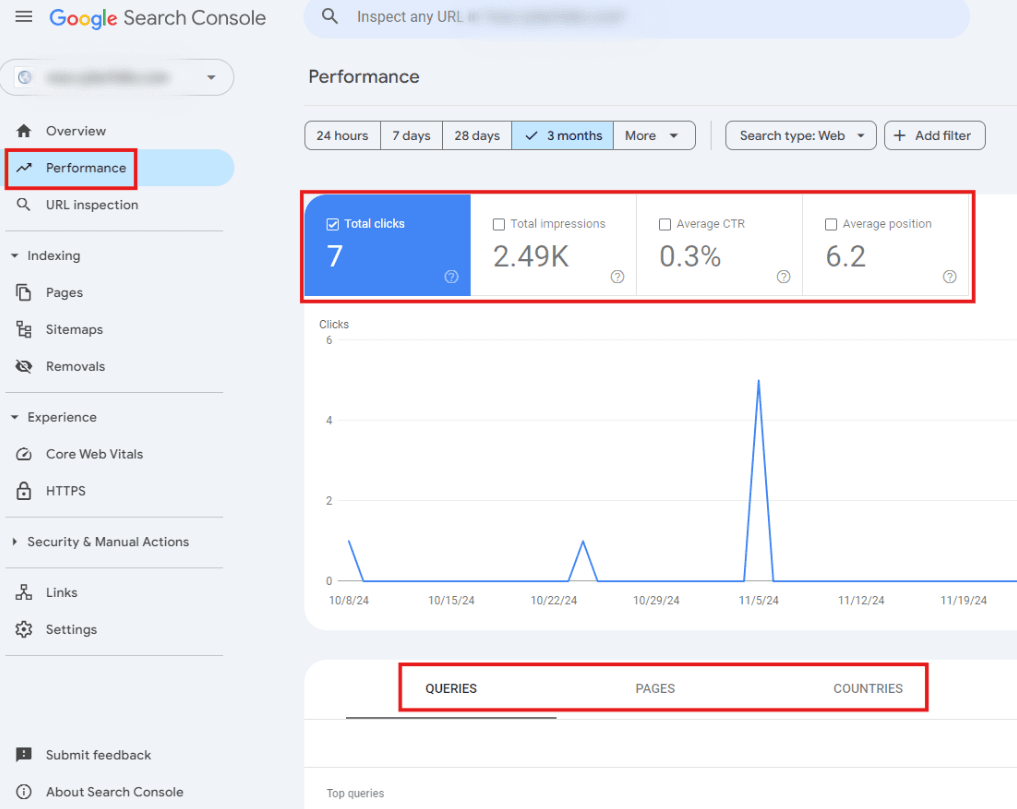Click the Settings gear icon
1017x809 pixels.
24,629
